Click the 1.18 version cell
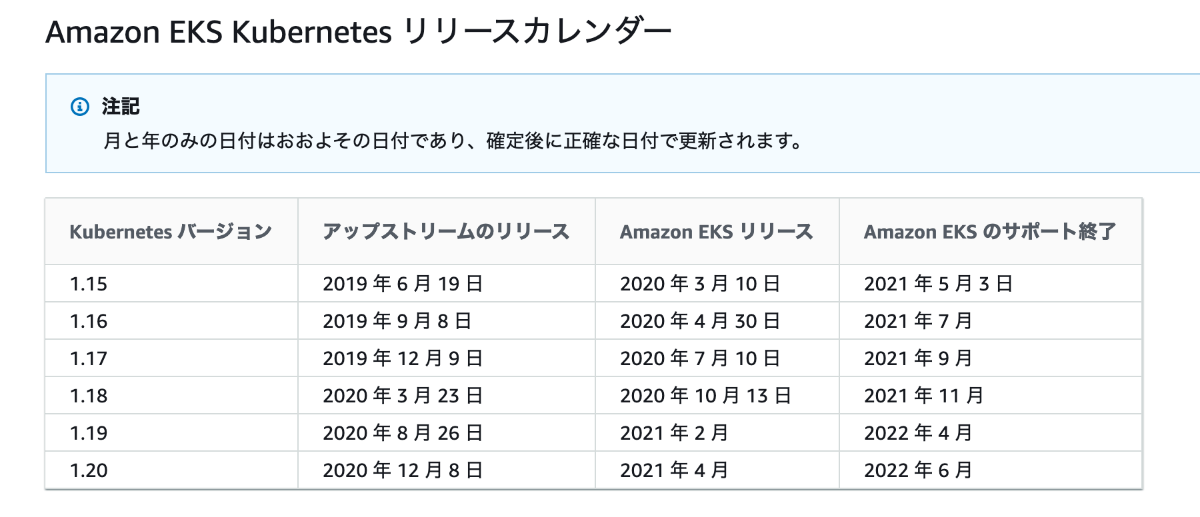 89,395
